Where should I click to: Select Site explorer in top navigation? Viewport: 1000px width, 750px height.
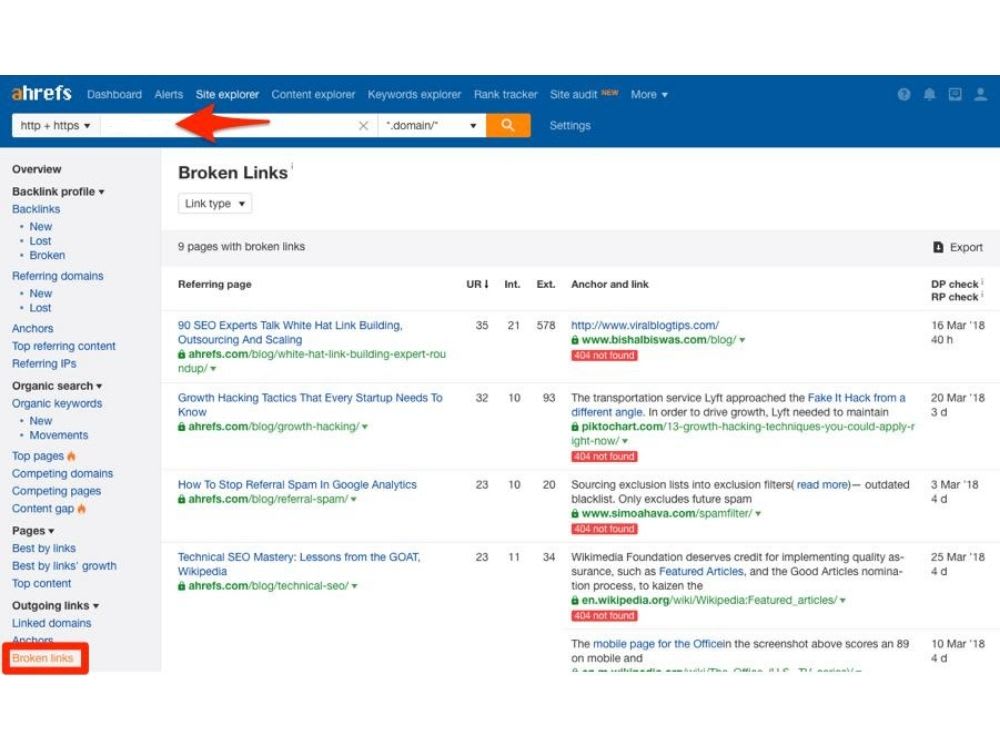(x=227, y=94)
